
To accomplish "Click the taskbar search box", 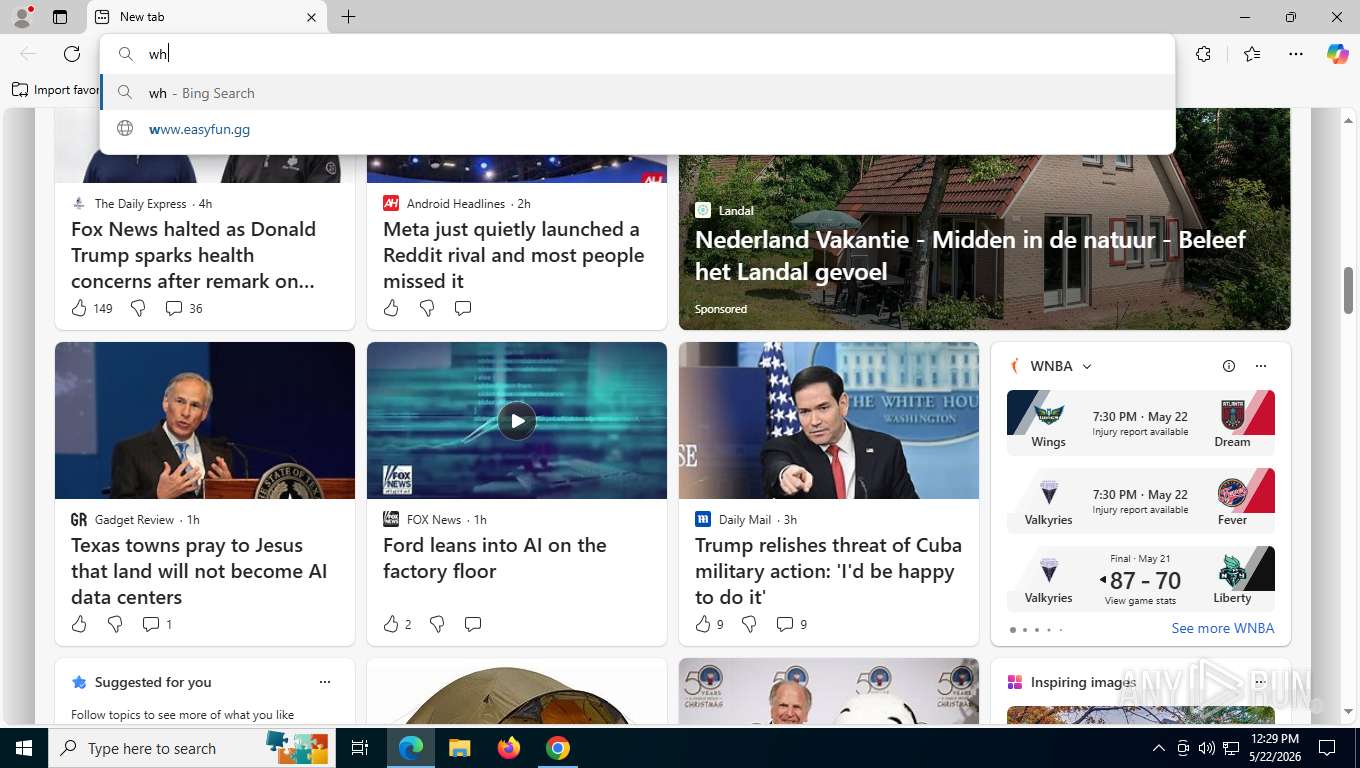I will click(x=192, y=748).
